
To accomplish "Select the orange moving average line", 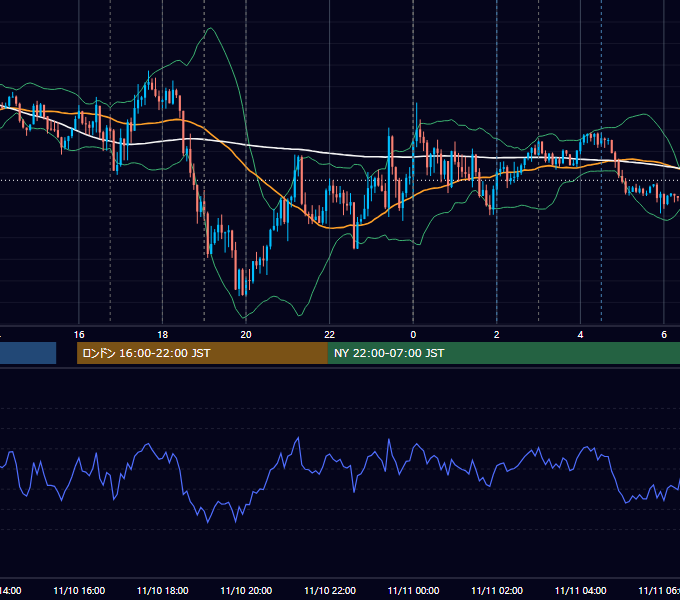I will pyautogui.click(x=330, y=227).
